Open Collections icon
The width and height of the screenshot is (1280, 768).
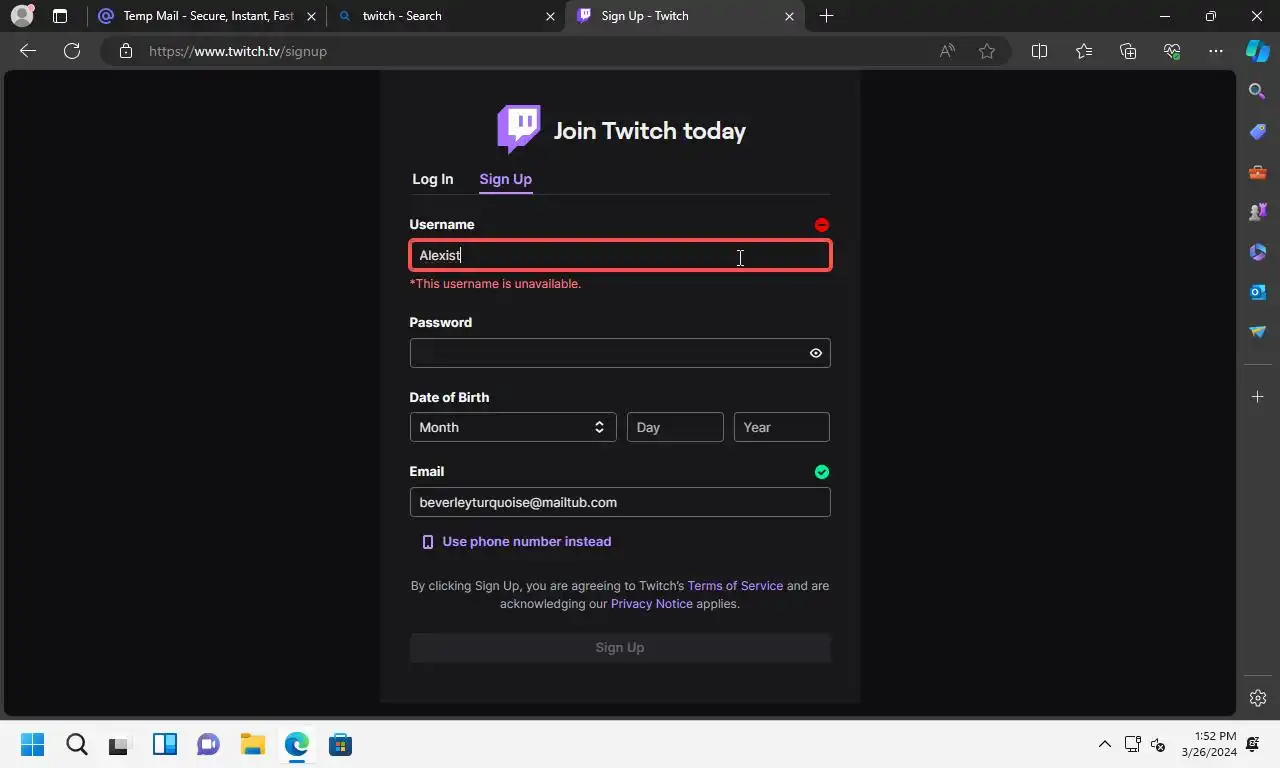pos(1128,51)
